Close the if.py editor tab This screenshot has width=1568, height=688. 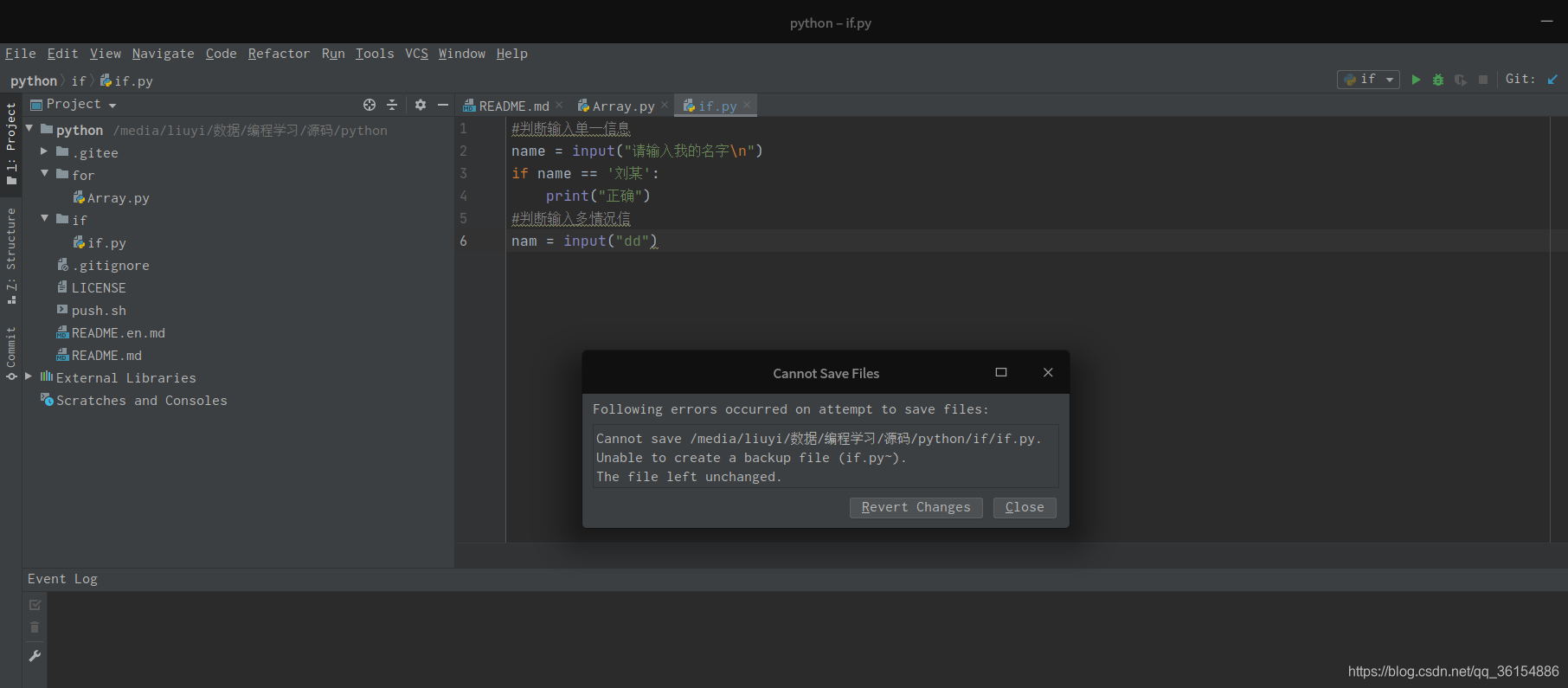747,105
